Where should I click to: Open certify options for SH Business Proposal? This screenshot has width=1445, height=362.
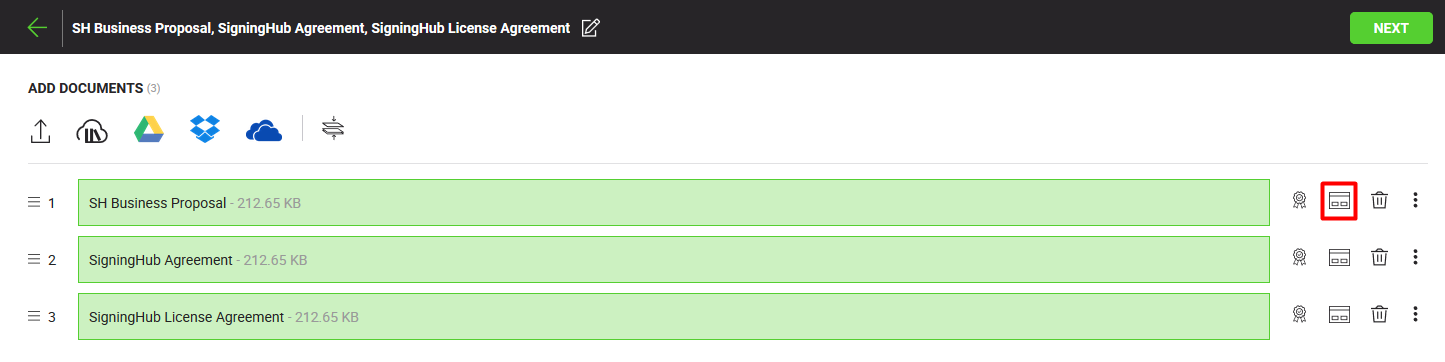click(x=1299, y=201)
